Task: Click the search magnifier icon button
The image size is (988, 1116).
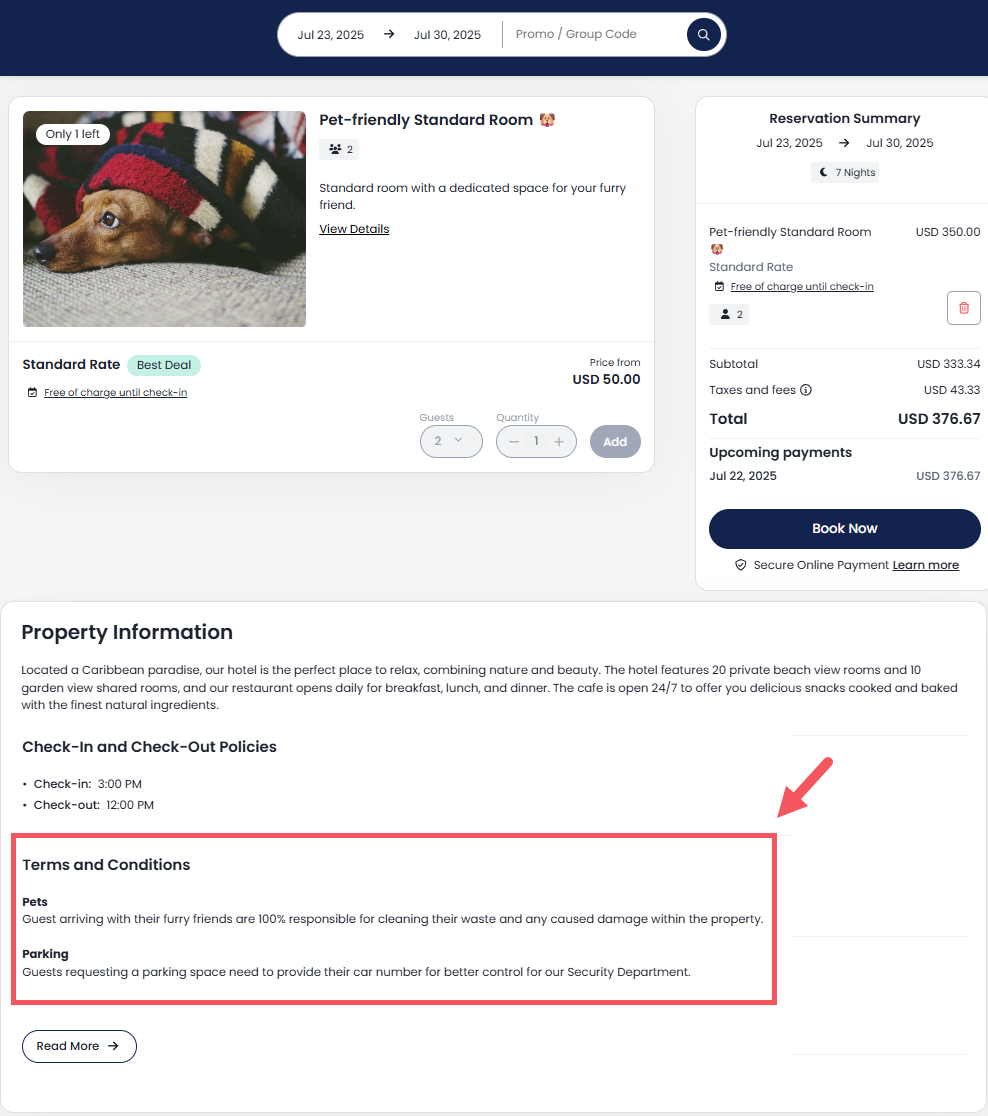Action: coord(703,34)
